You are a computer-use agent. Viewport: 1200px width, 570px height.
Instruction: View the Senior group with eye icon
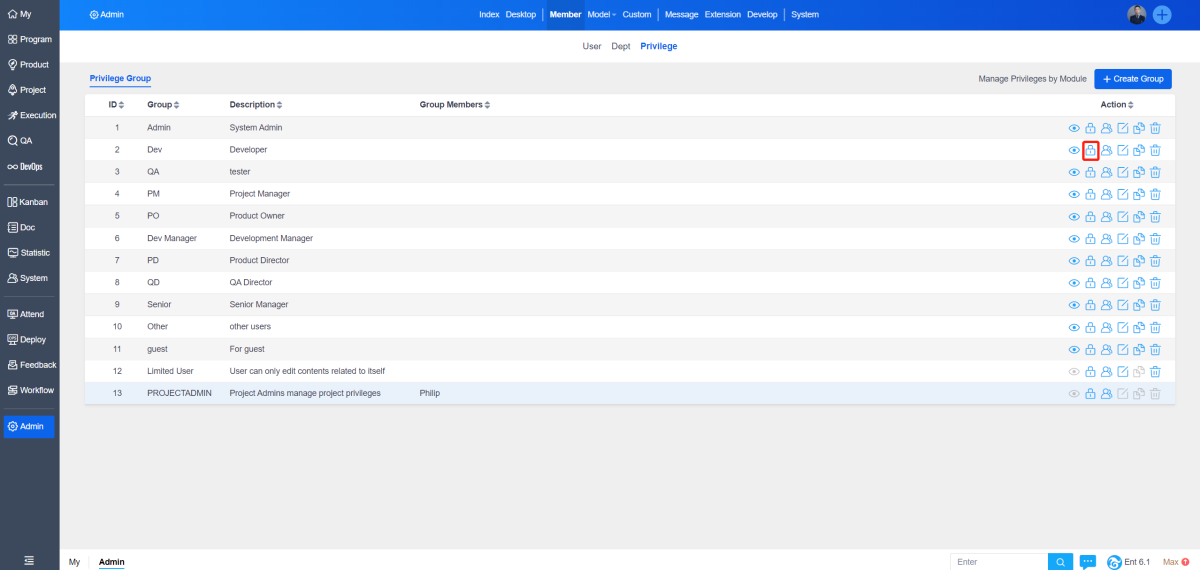pos(1074,305)
